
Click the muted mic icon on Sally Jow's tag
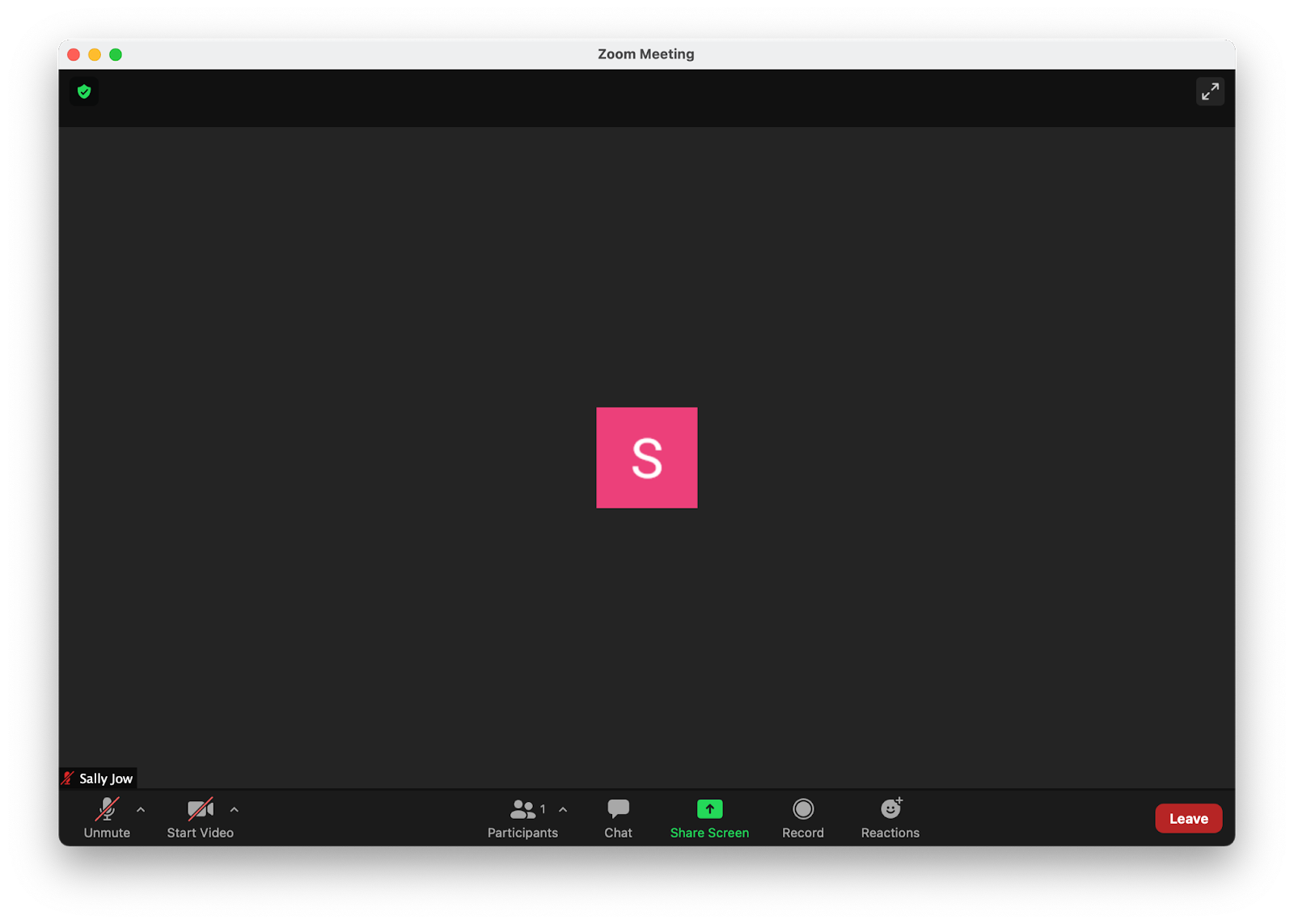(x=67, y=778)
